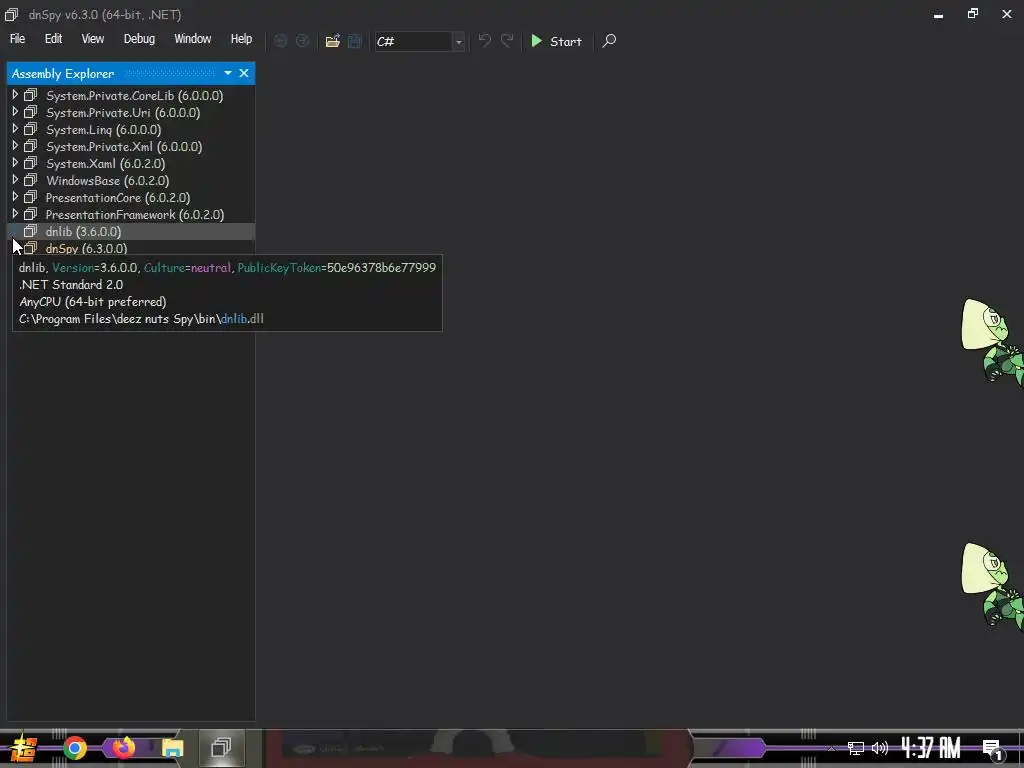Click assembly icon beside PresentationCore
Screen dimensions: 1024x768
tap(30, 197)
